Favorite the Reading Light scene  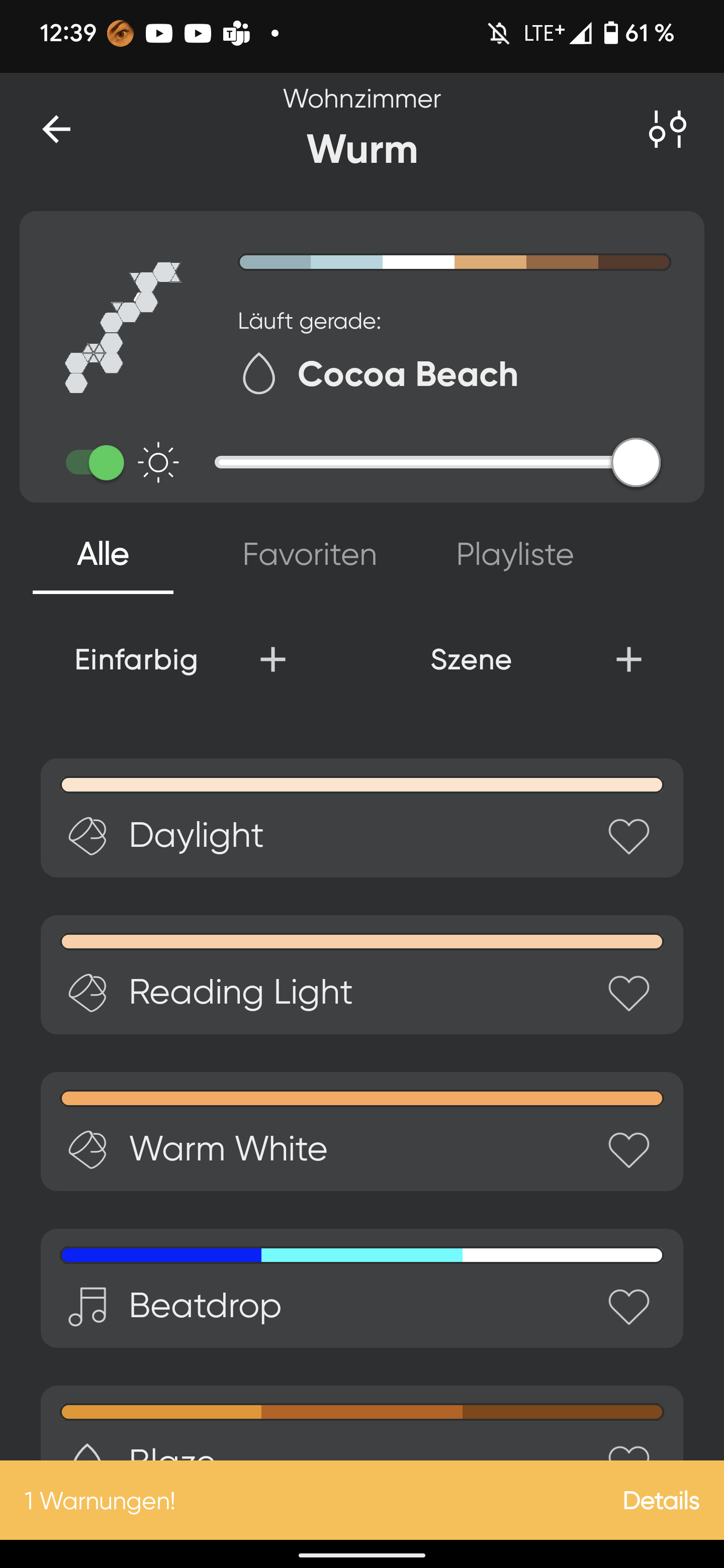coord(628,993)
